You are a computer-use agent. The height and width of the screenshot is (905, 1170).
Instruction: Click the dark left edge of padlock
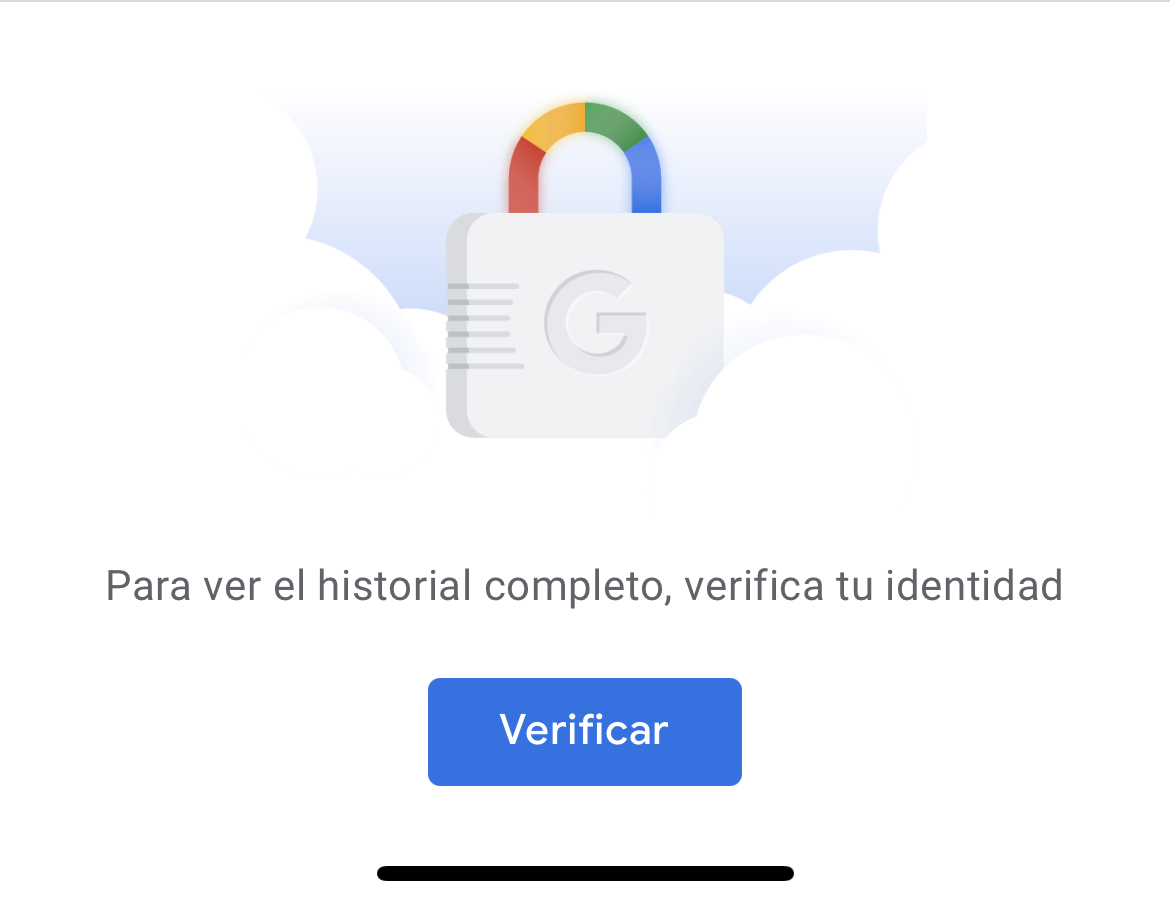(457, 325)
